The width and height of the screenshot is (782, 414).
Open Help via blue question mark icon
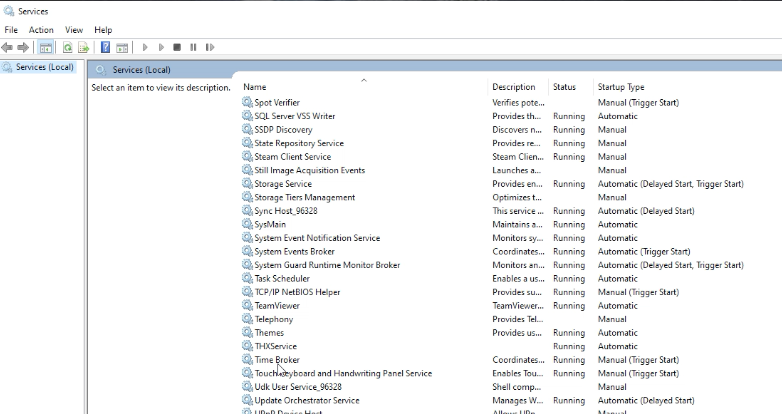pyautogui.click(x=105, y=47)
